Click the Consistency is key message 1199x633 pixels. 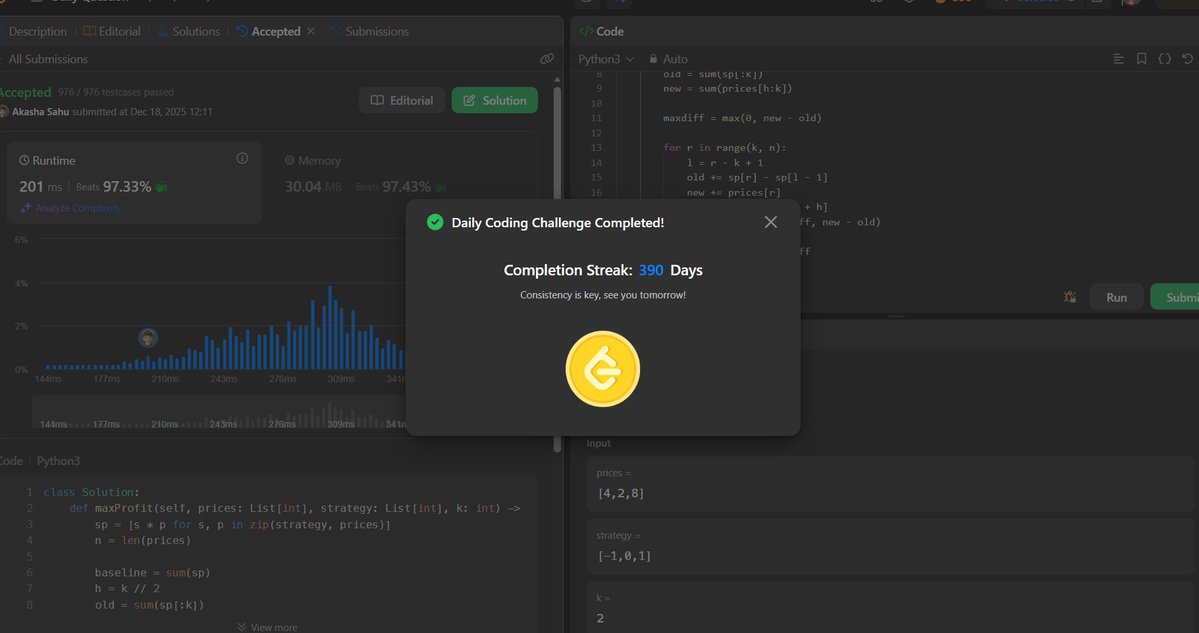click(x=603, y=295)
